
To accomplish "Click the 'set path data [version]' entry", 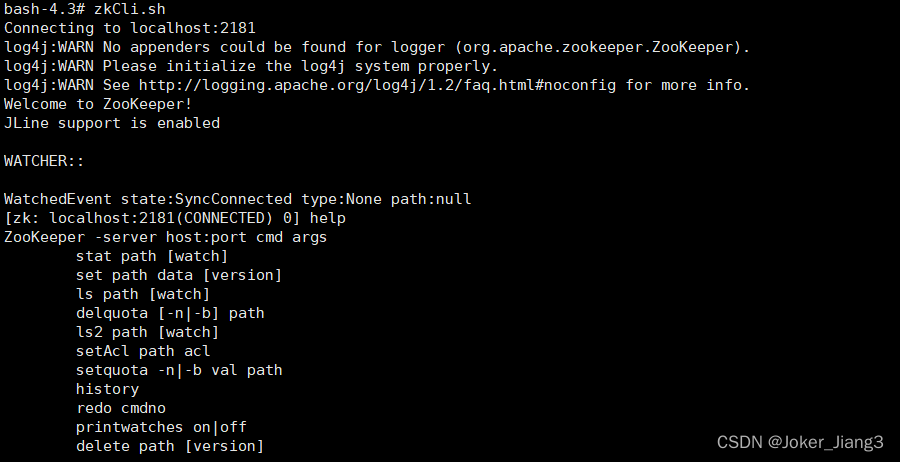I will click(x=179, y=275).
